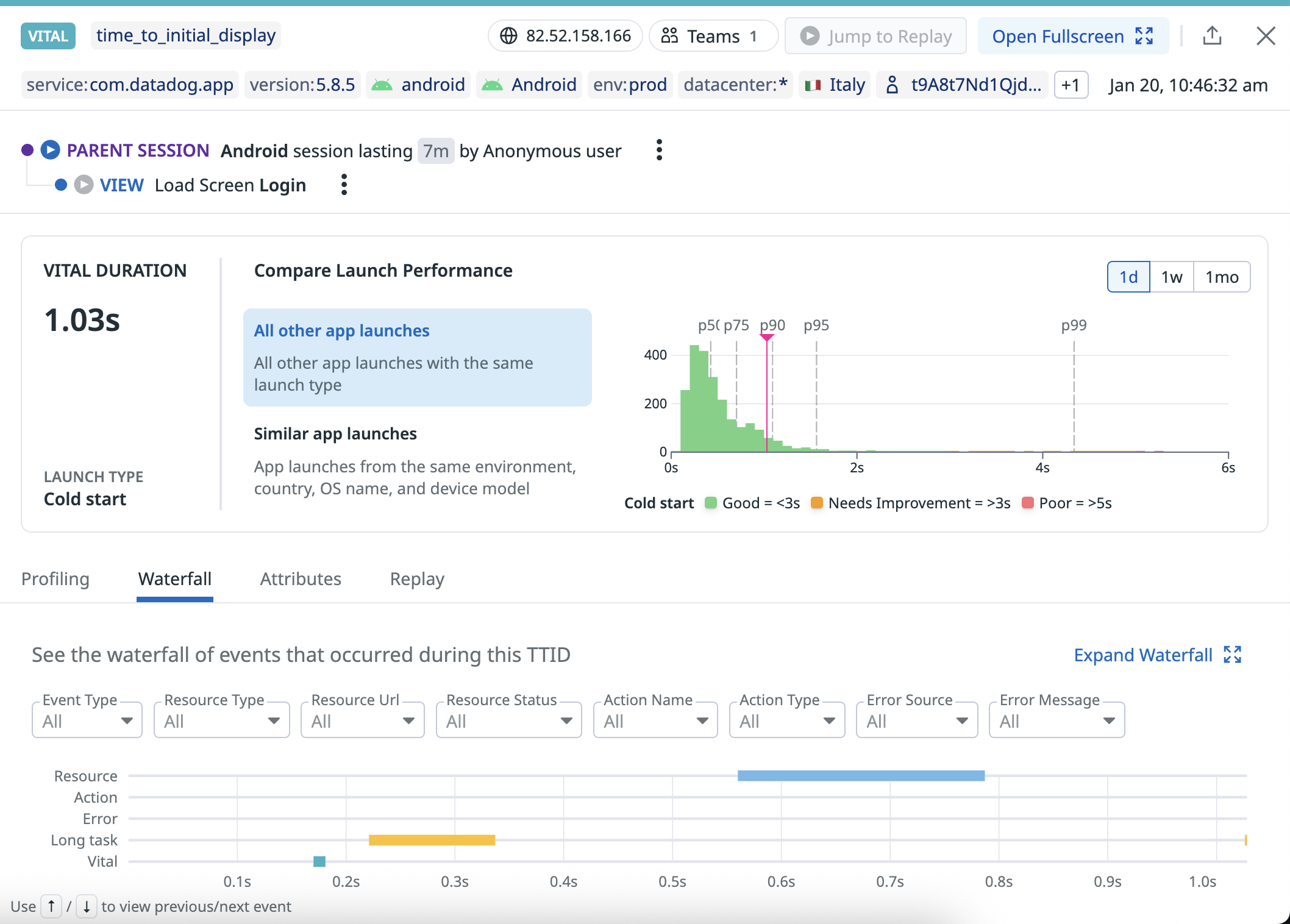Open the parent session kebab menu
The height and width of the screenshot is (924, 1290).
pyautogui.click(x=659, y=150)
